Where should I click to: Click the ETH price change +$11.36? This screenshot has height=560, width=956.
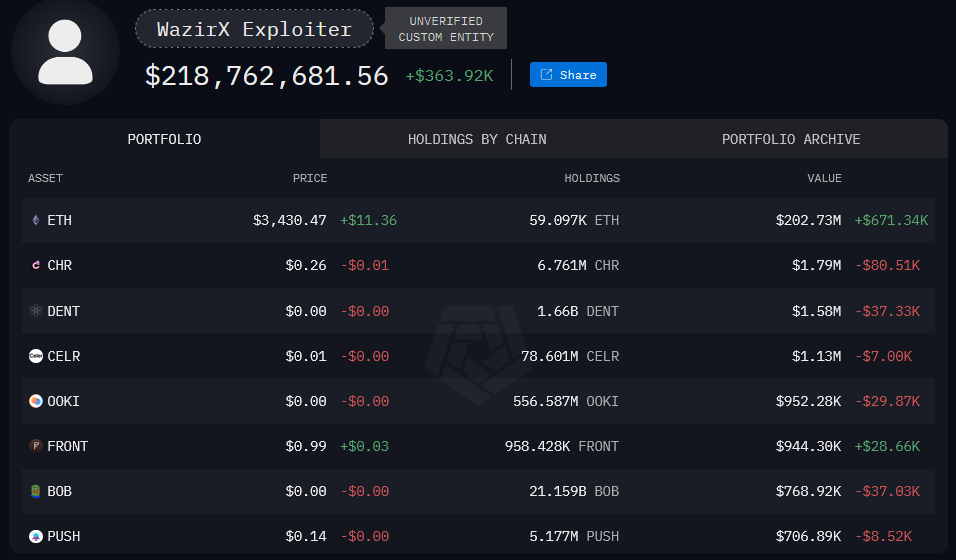(368, 220)
